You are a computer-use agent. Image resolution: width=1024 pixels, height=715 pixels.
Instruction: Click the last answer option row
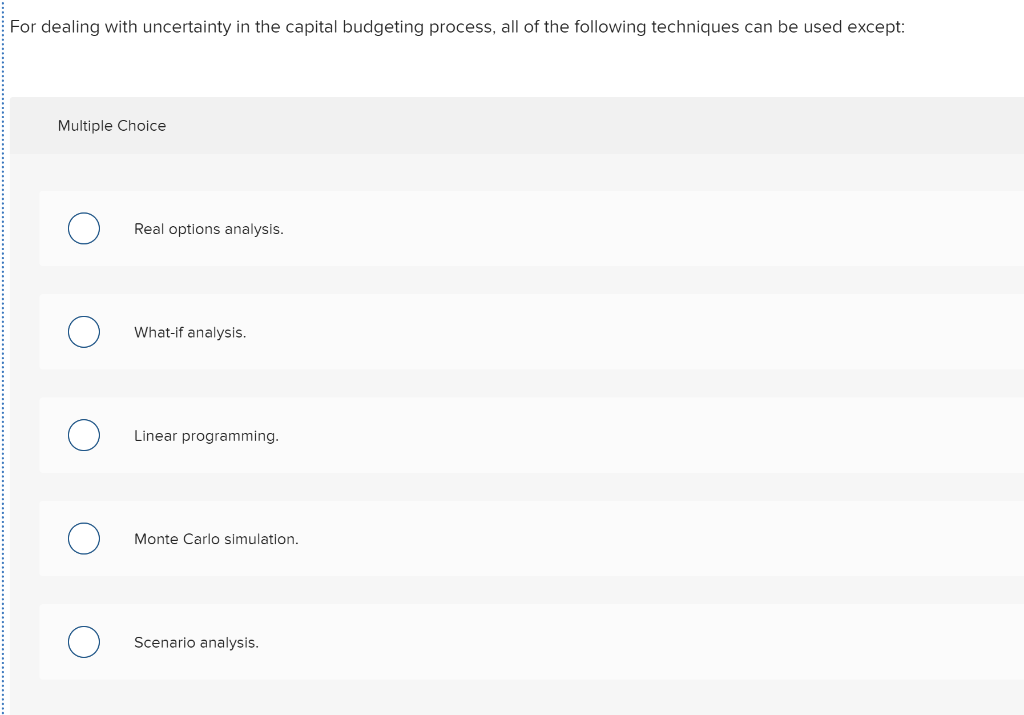coord(500,641)
